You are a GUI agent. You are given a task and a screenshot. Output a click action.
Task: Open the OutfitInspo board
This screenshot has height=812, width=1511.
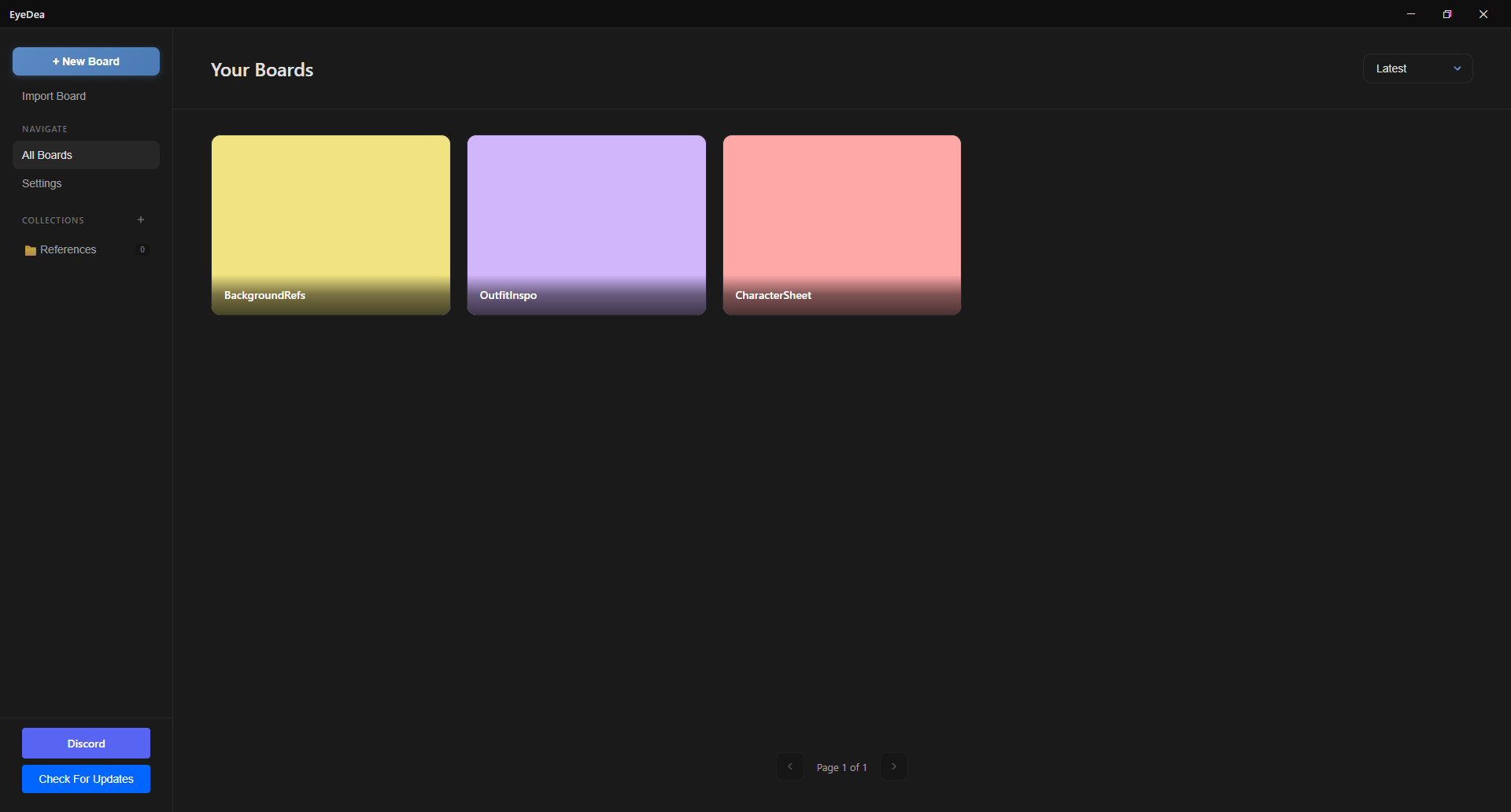click(x=586, y=224)
